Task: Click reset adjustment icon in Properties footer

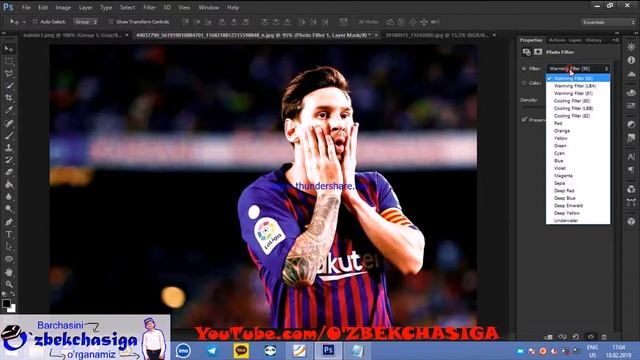Action: (576, 337)
